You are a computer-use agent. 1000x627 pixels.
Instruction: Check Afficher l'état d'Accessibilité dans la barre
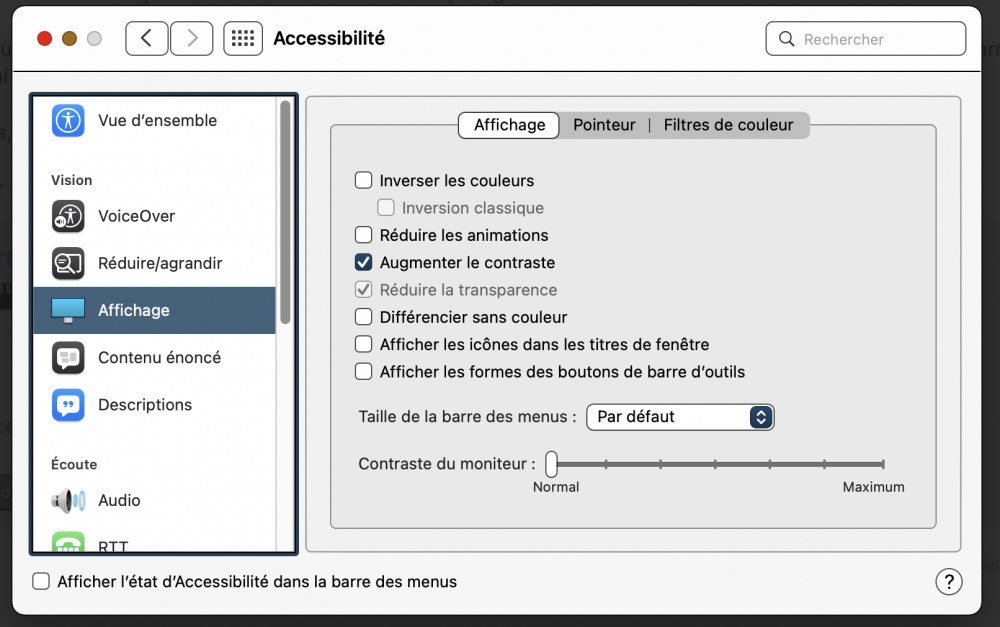pos(41,581)
